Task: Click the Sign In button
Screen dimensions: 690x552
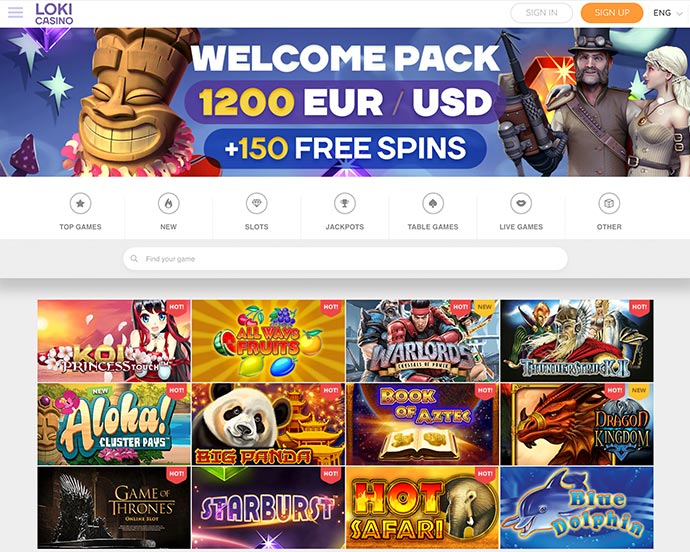Action: coord(542,13)
